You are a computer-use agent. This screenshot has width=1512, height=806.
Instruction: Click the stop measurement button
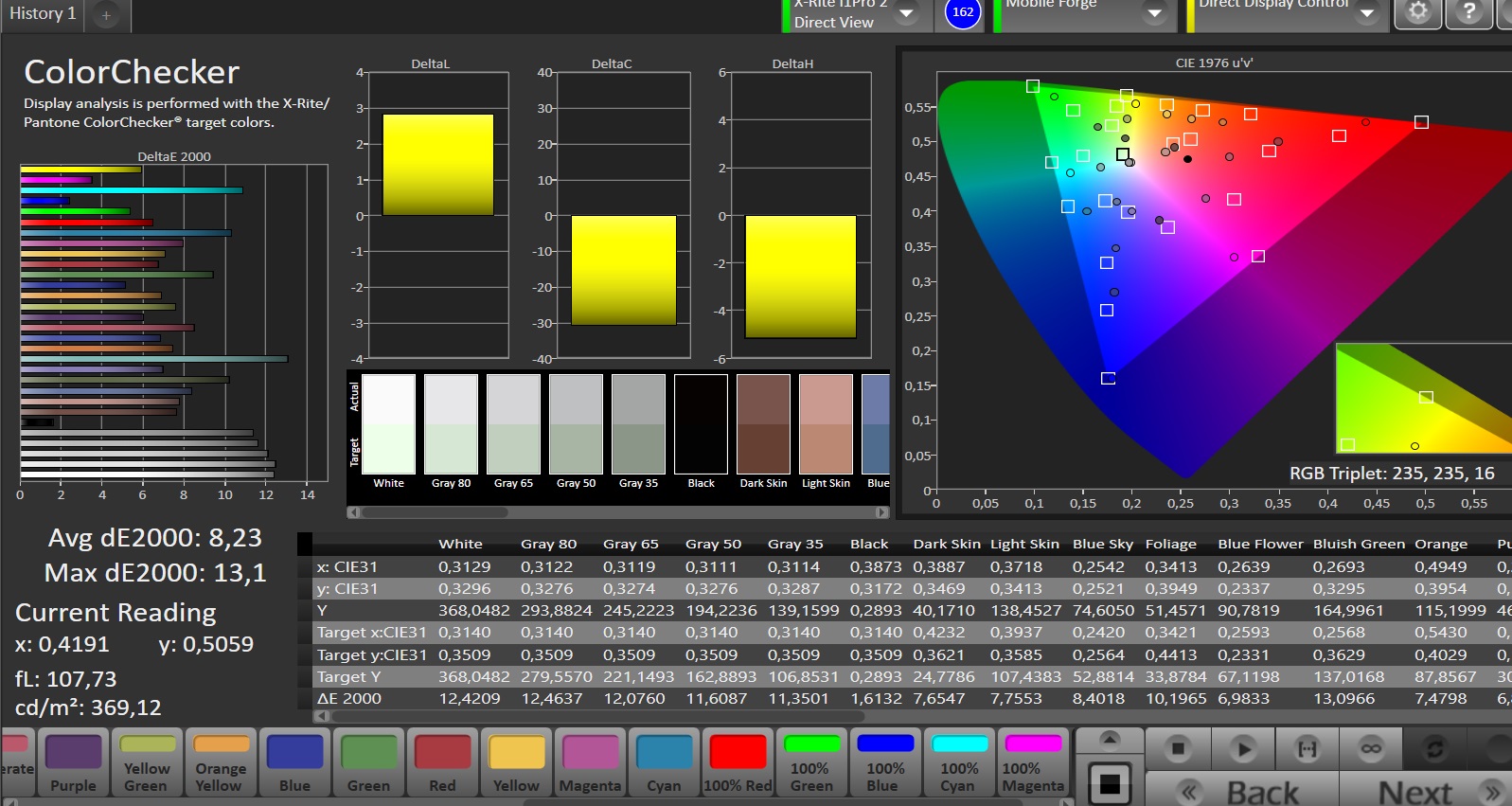click(1178, 748)
